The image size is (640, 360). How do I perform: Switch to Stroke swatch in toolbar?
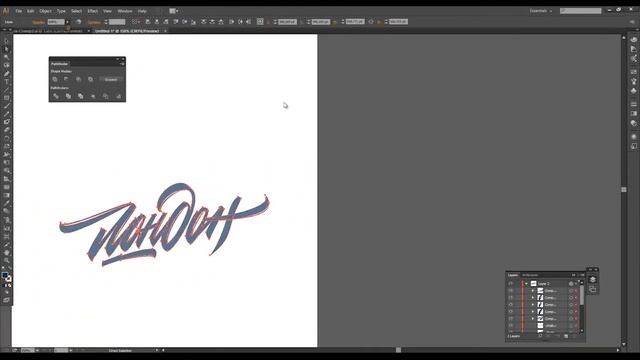[x=9, y=279]
